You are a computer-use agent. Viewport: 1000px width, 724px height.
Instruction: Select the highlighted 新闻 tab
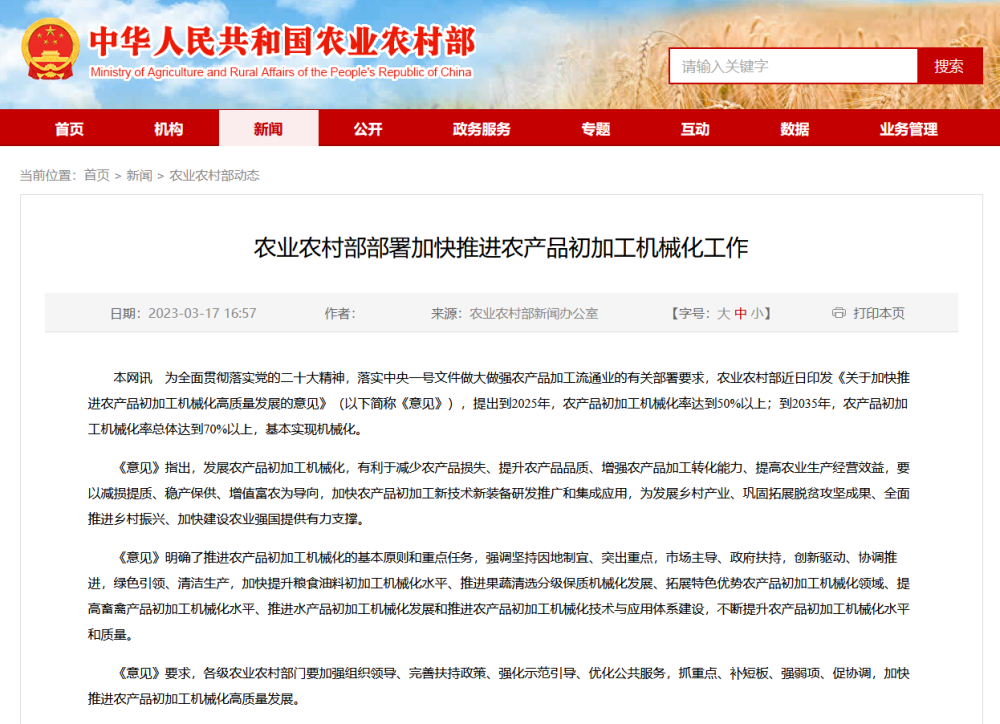(x=268, y=128)
